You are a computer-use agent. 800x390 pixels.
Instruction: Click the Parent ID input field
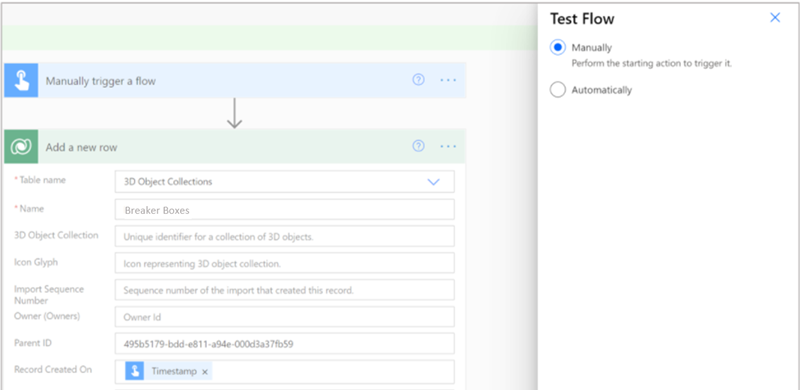click(285, 344)
